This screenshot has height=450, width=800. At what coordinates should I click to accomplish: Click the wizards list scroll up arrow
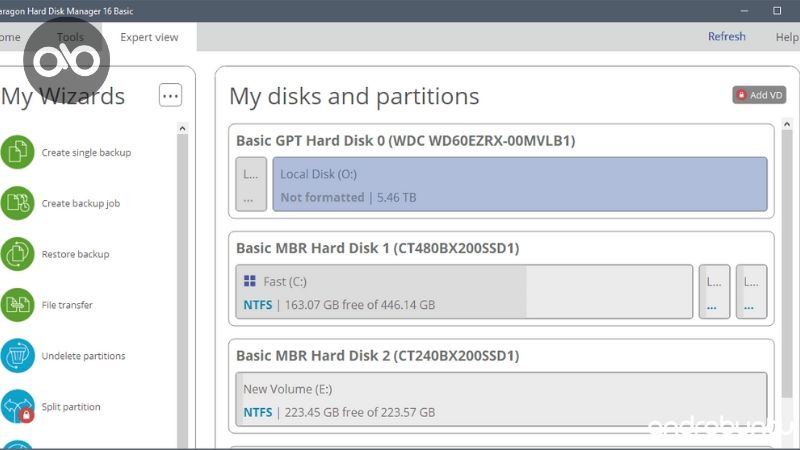click(182, 128)
